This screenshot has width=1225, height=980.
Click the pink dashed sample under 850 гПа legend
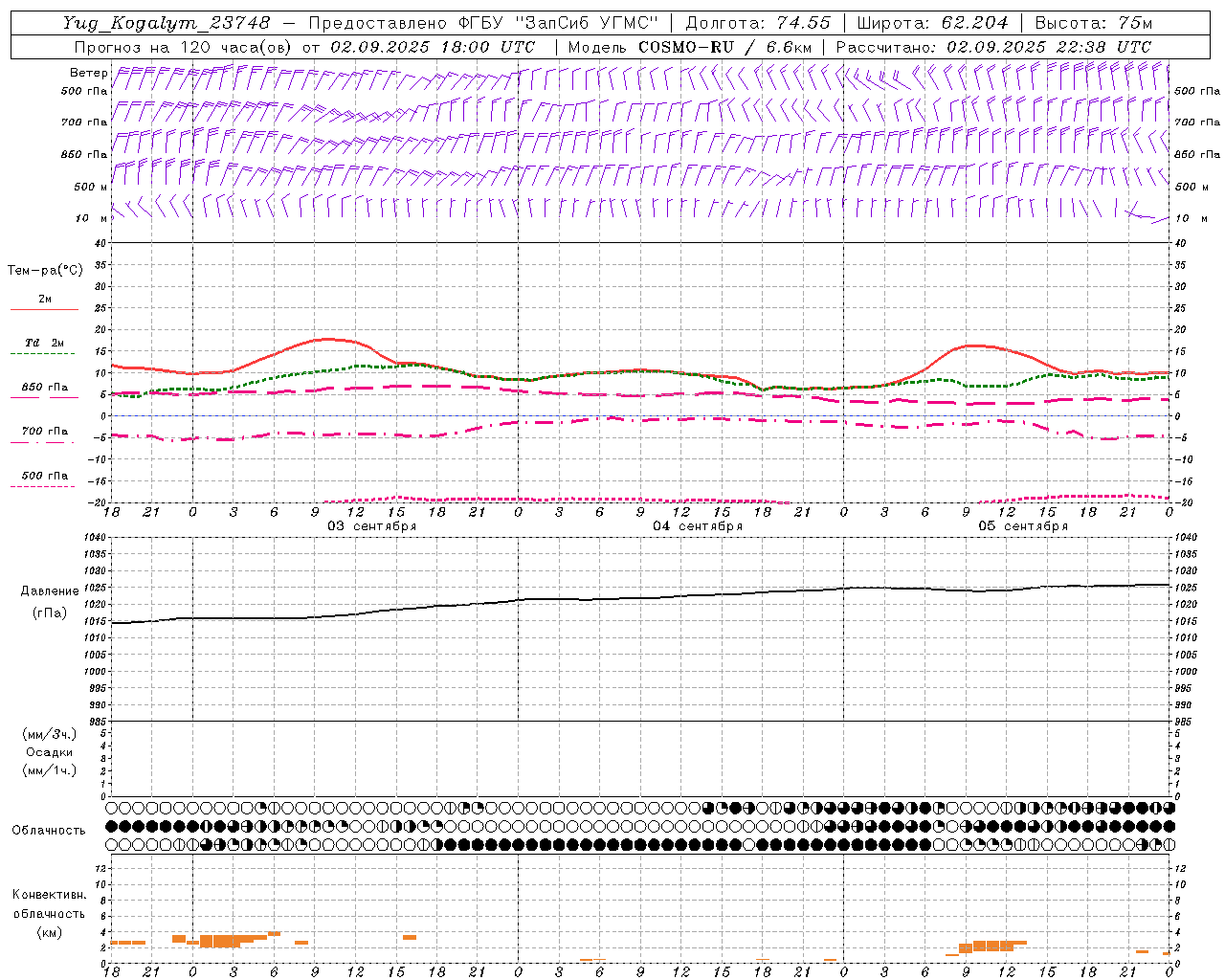coord(43,398)
